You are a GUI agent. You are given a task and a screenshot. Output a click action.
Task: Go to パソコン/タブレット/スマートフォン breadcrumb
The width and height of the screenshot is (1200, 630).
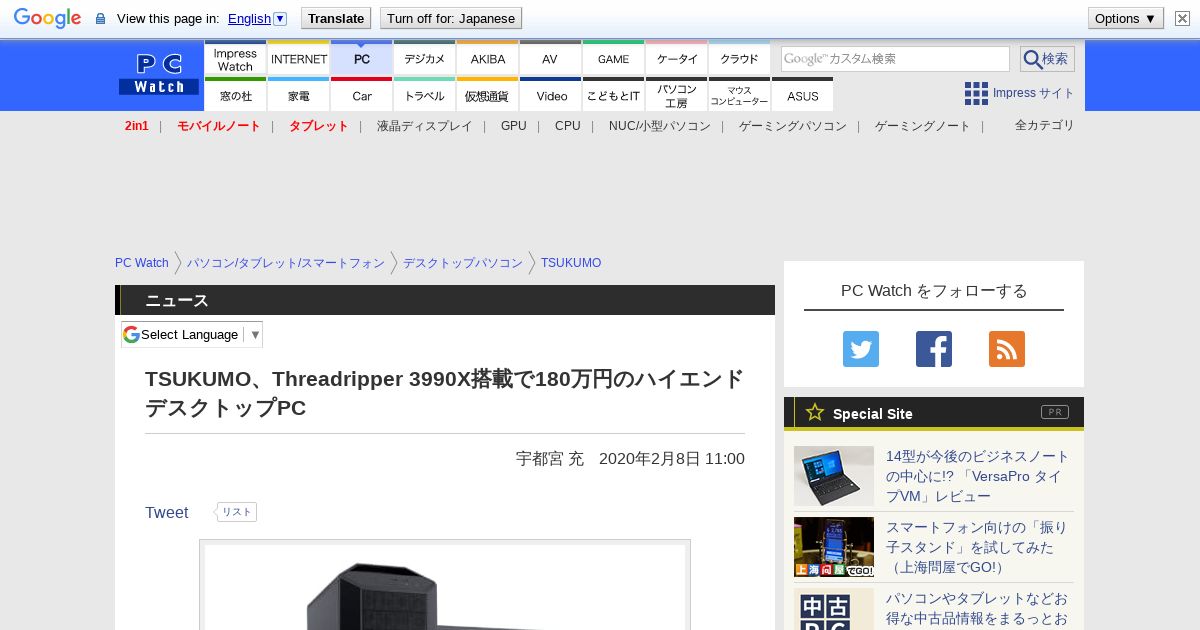coord(286,263)
